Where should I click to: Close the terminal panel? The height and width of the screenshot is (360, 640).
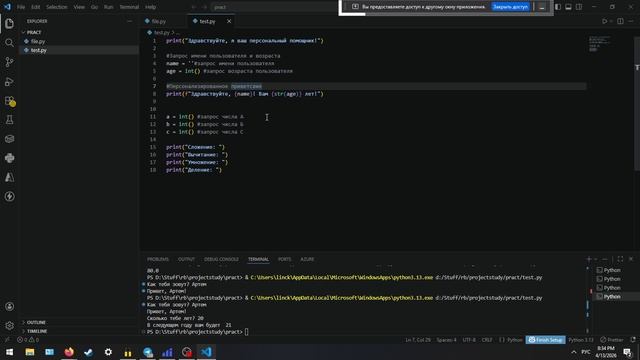631,259
